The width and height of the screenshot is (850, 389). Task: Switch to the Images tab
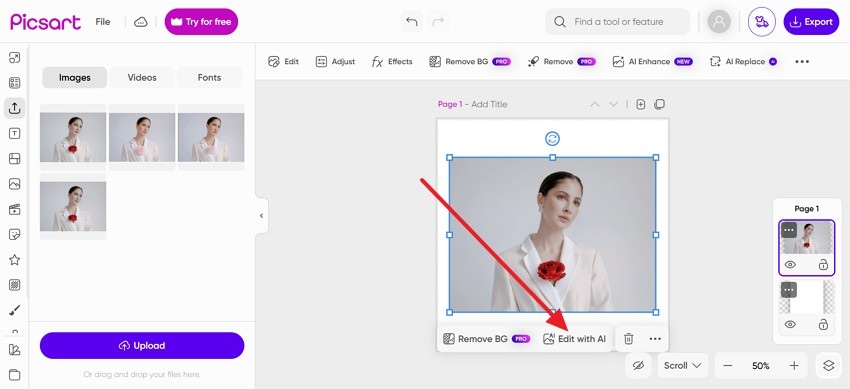point(75,77)
